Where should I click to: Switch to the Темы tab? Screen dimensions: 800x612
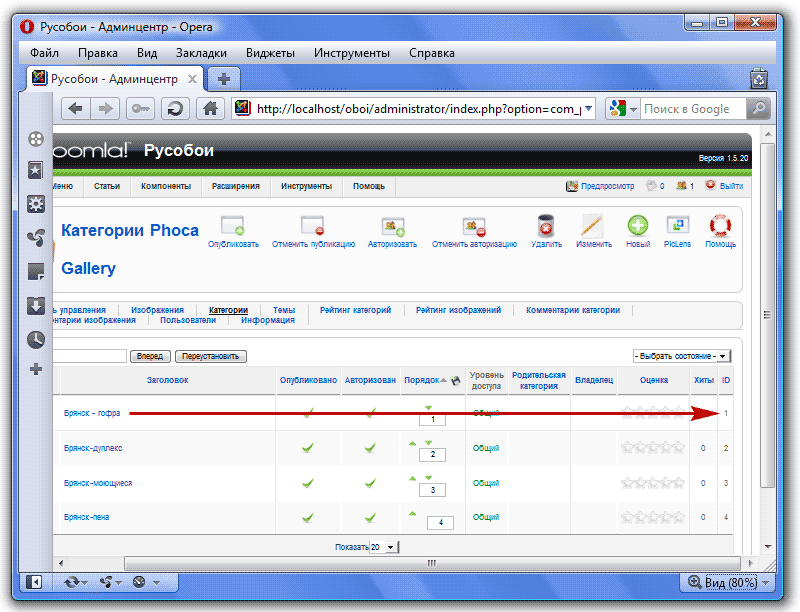pos(283,310)
